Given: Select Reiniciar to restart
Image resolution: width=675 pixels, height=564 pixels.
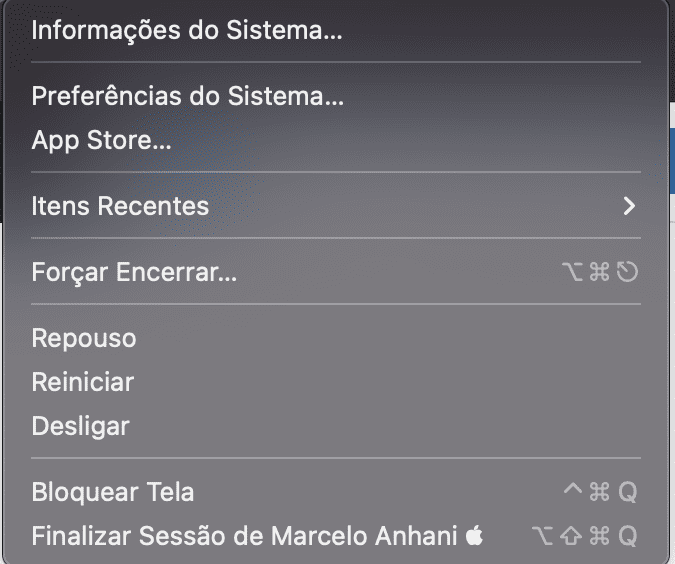Looking at the screenshot, I should (x=83, y=382).
